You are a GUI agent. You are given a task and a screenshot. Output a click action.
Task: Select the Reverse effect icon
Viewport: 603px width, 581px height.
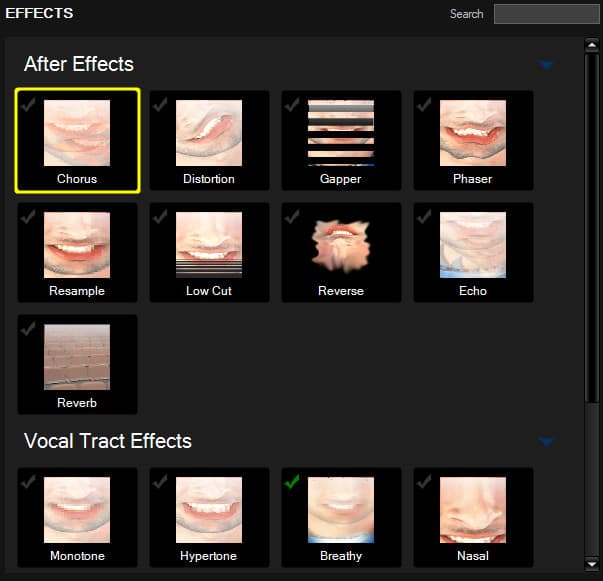point(341,245)
